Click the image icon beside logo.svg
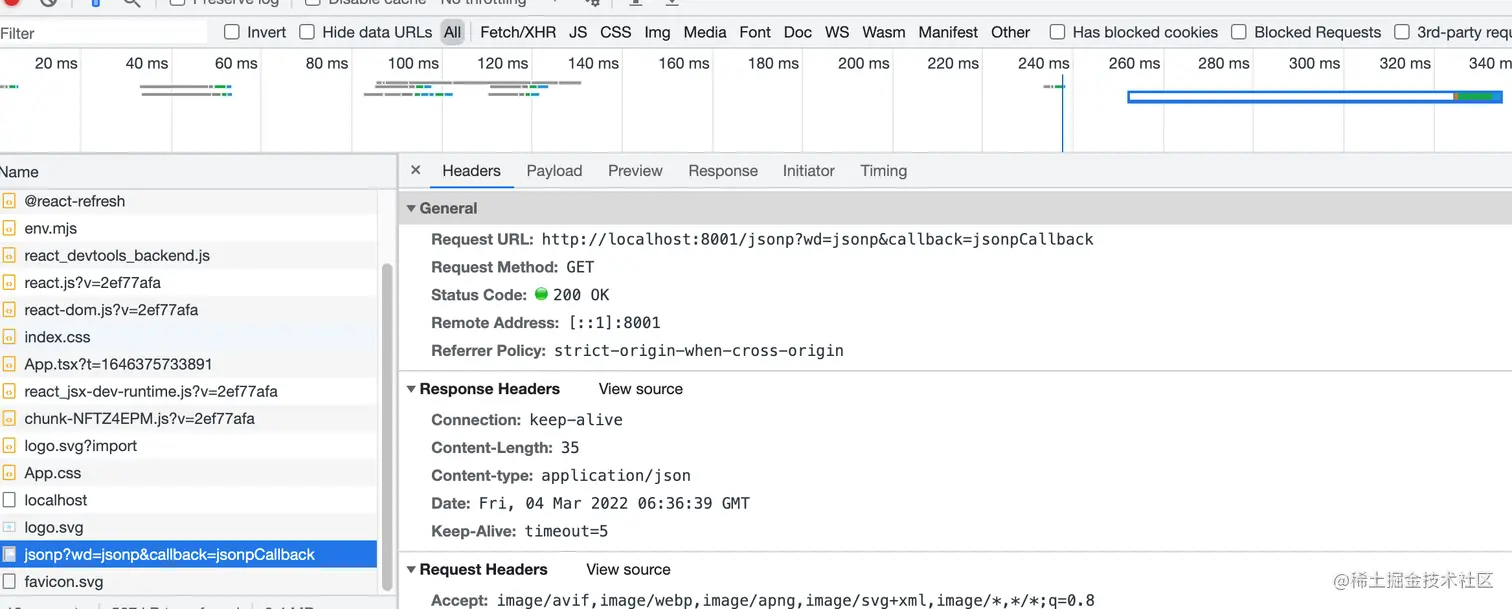This screenshot has width=1512, height=609. click(9, 527)
